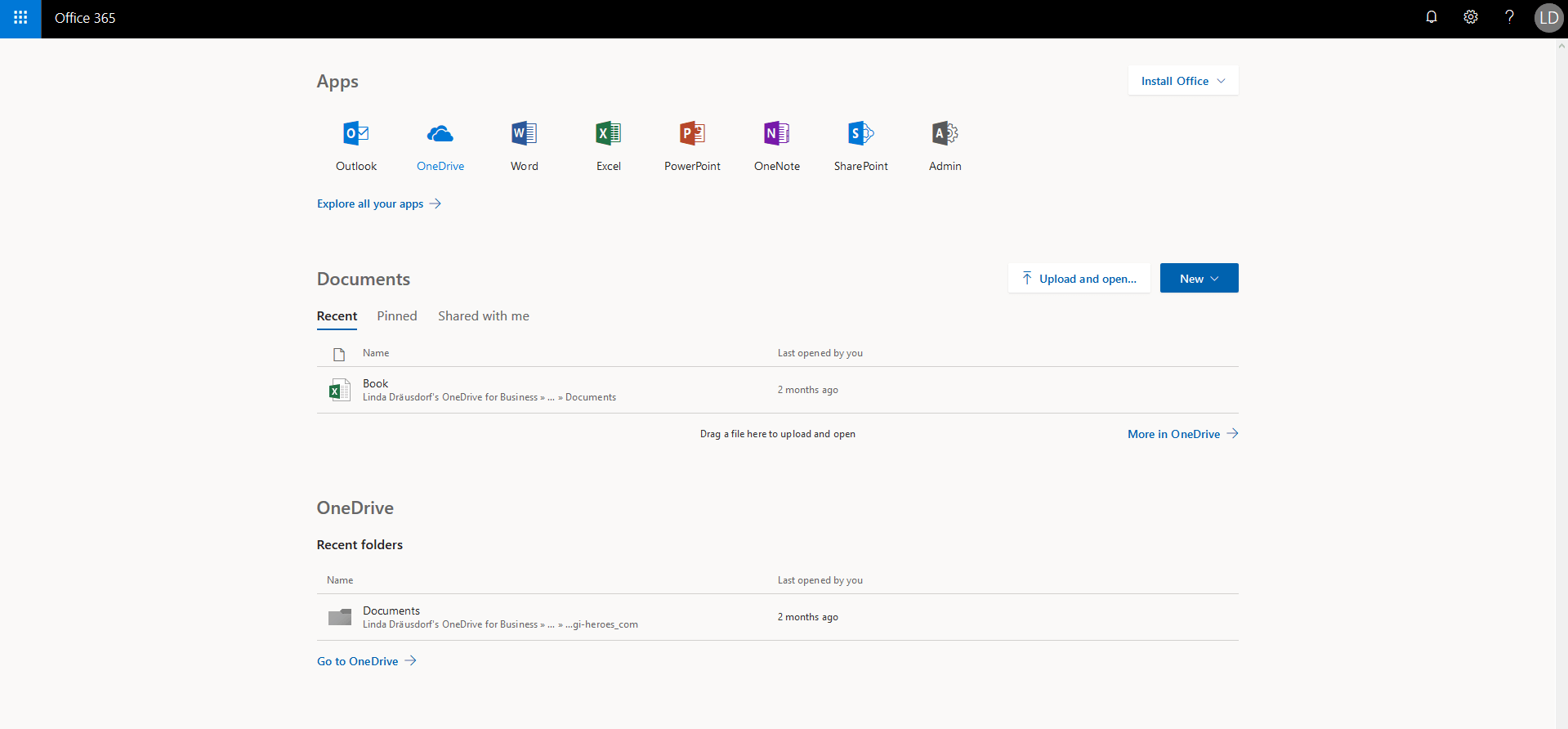
Task: Switch to the Shared with me tab
Action: point(484,316)
